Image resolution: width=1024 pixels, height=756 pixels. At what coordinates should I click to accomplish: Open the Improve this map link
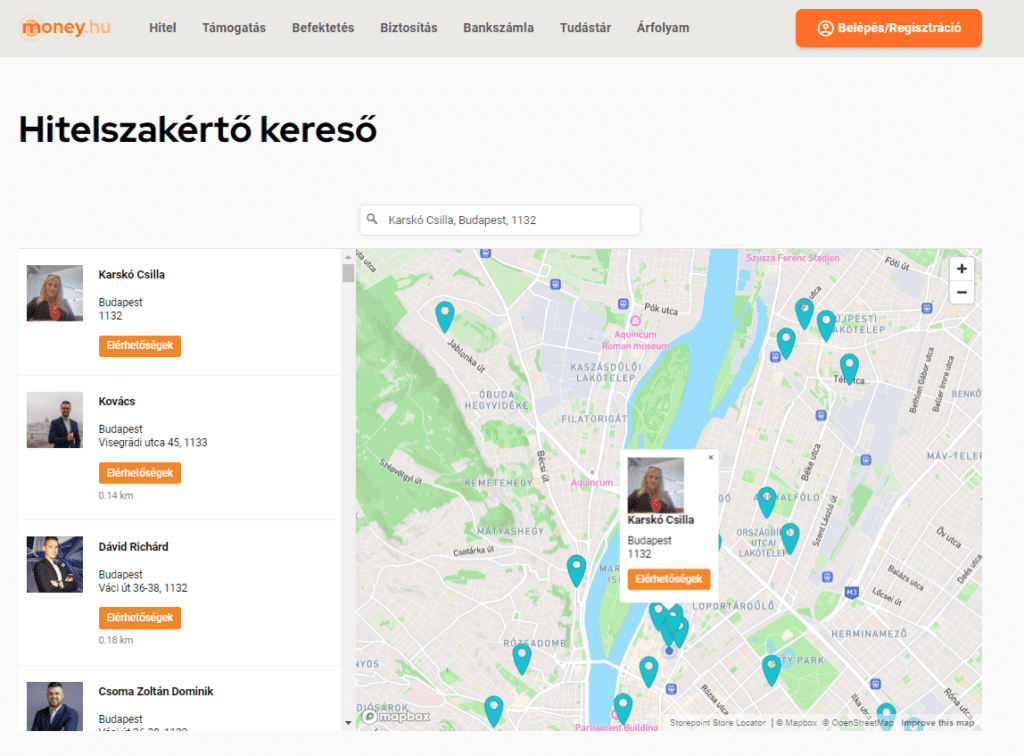937,723
